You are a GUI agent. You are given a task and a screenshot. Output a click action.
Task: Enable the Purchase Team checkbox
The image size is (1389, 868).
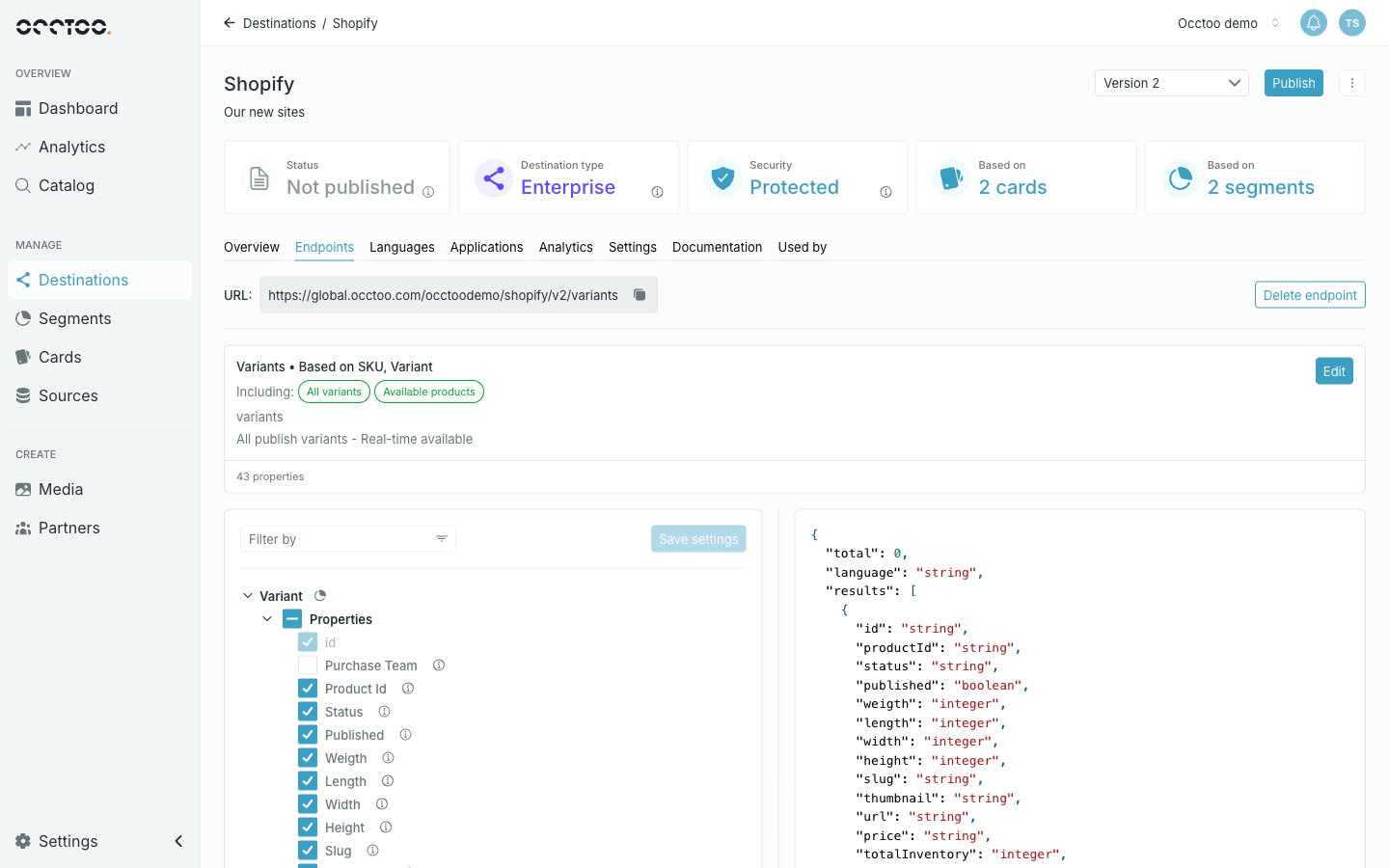[x=308, y=665]
